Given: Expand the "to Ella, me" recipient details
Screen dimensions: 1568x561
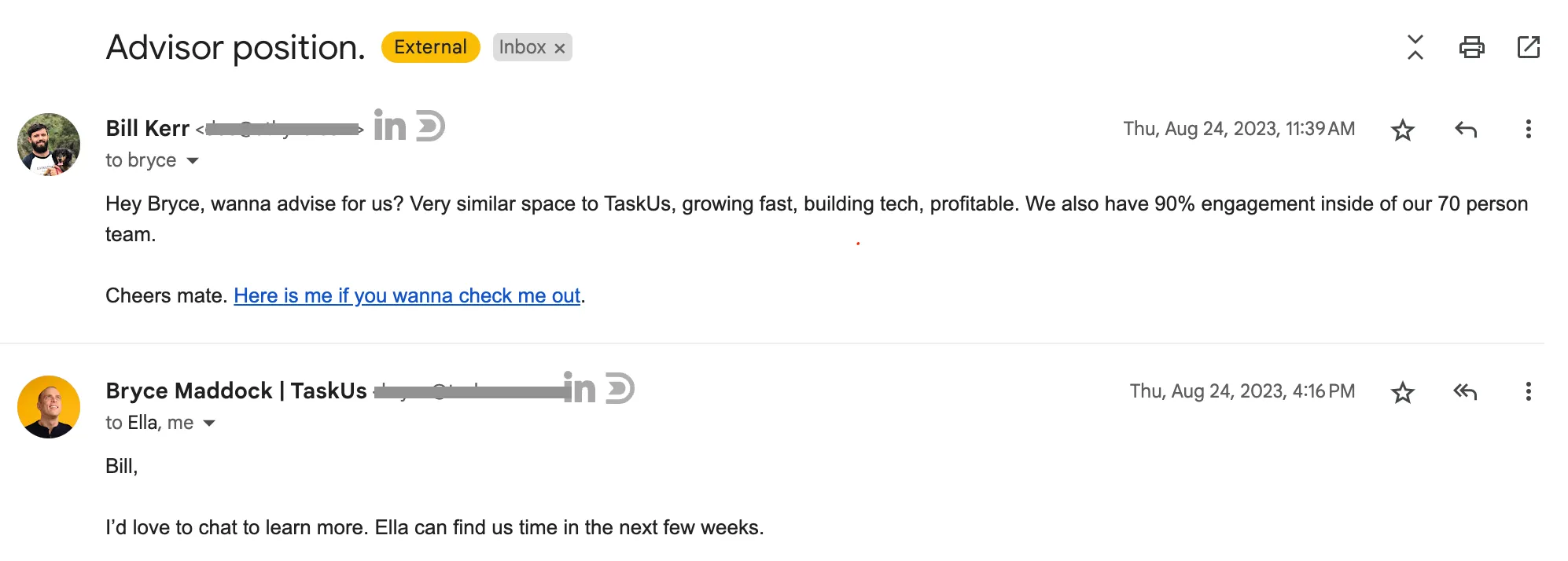Looking at the screenshot, I should 209,423.
